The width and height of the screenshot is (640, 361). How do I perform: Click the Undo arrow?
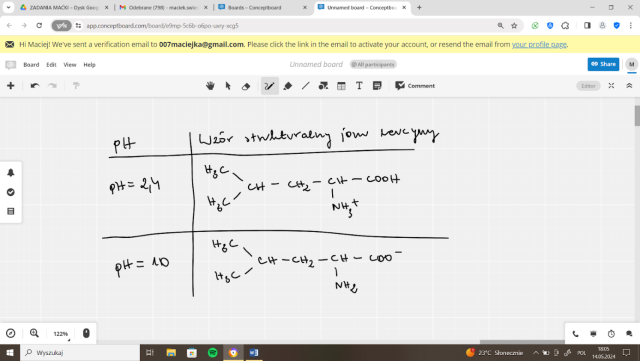(35, 86)
